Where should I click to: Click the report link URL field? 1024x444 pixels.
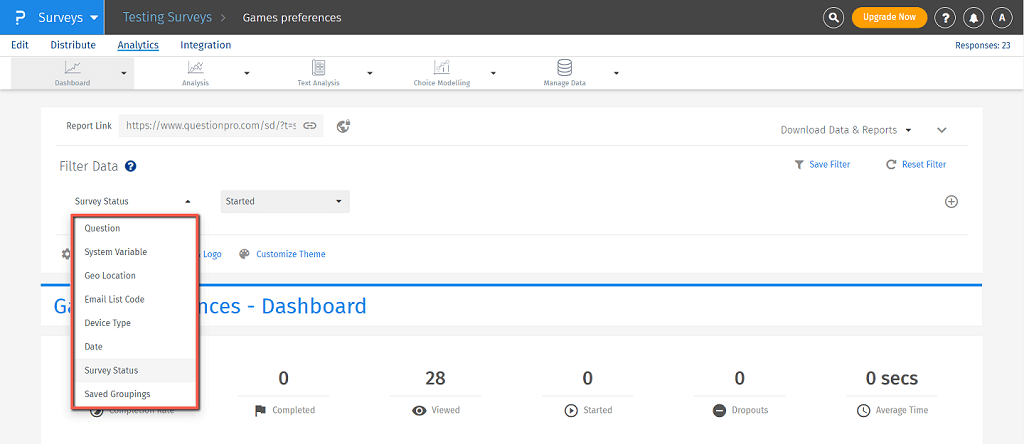[210, 126]
